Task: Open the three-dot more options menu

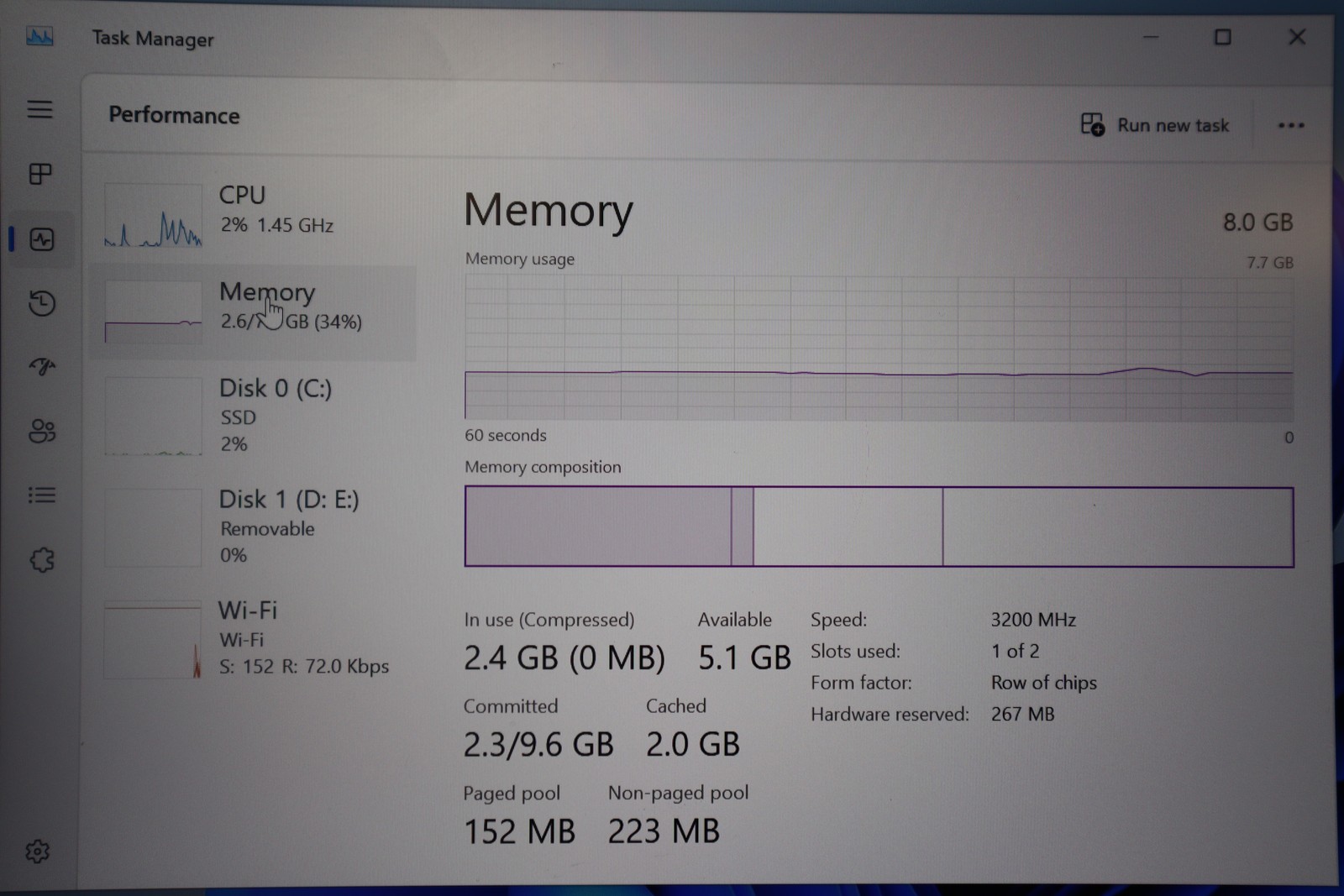Action: coord(1291,125)
